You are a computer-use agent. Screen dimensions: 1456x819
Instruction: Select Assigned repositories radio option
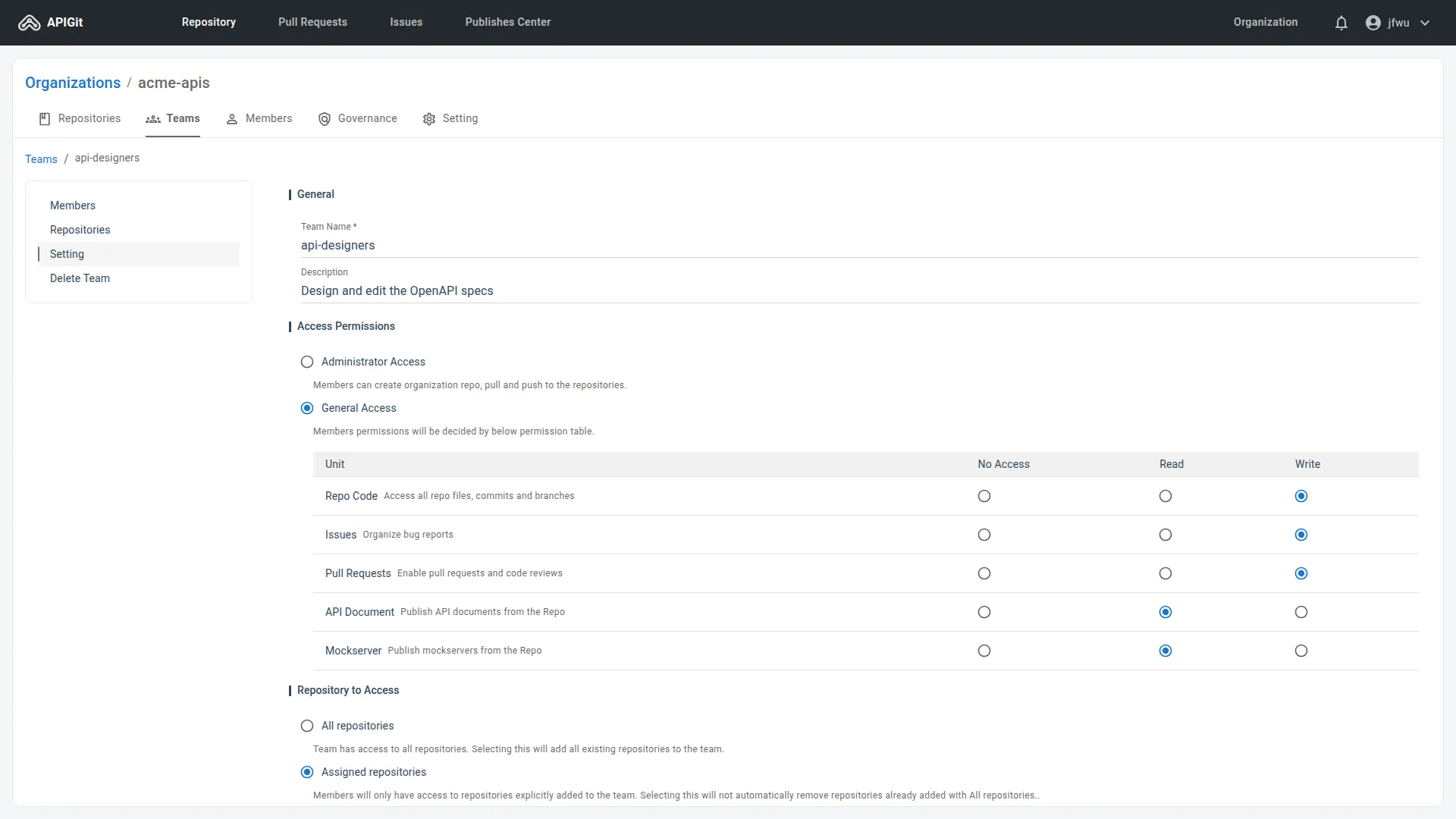[x=307, y=773]
